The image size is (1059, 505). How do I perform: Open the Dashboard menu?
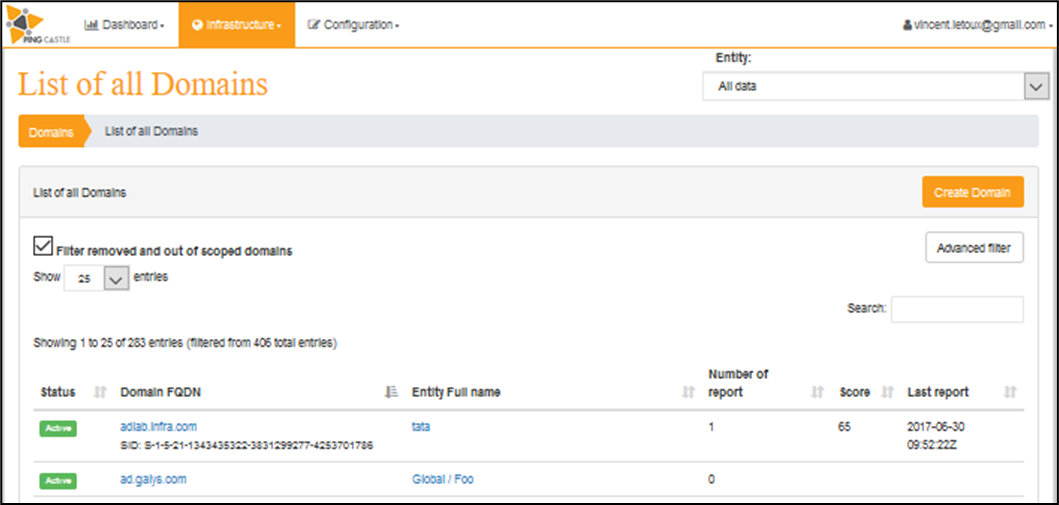pyautogui.click(x=124, y=25)
